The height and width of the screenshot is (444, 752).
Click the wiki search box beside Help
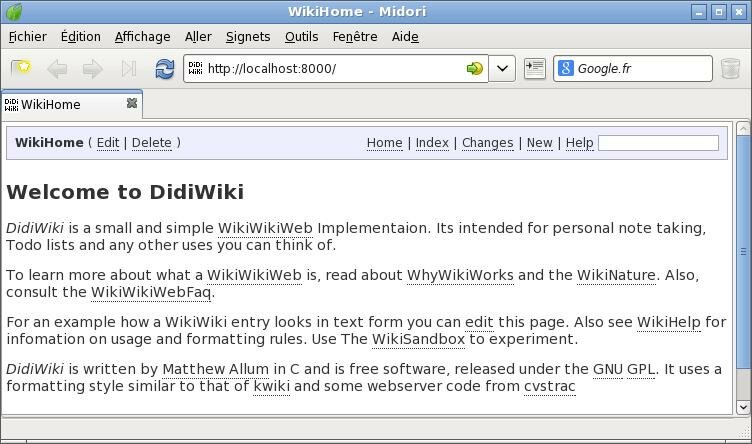[x=658, y=143]
